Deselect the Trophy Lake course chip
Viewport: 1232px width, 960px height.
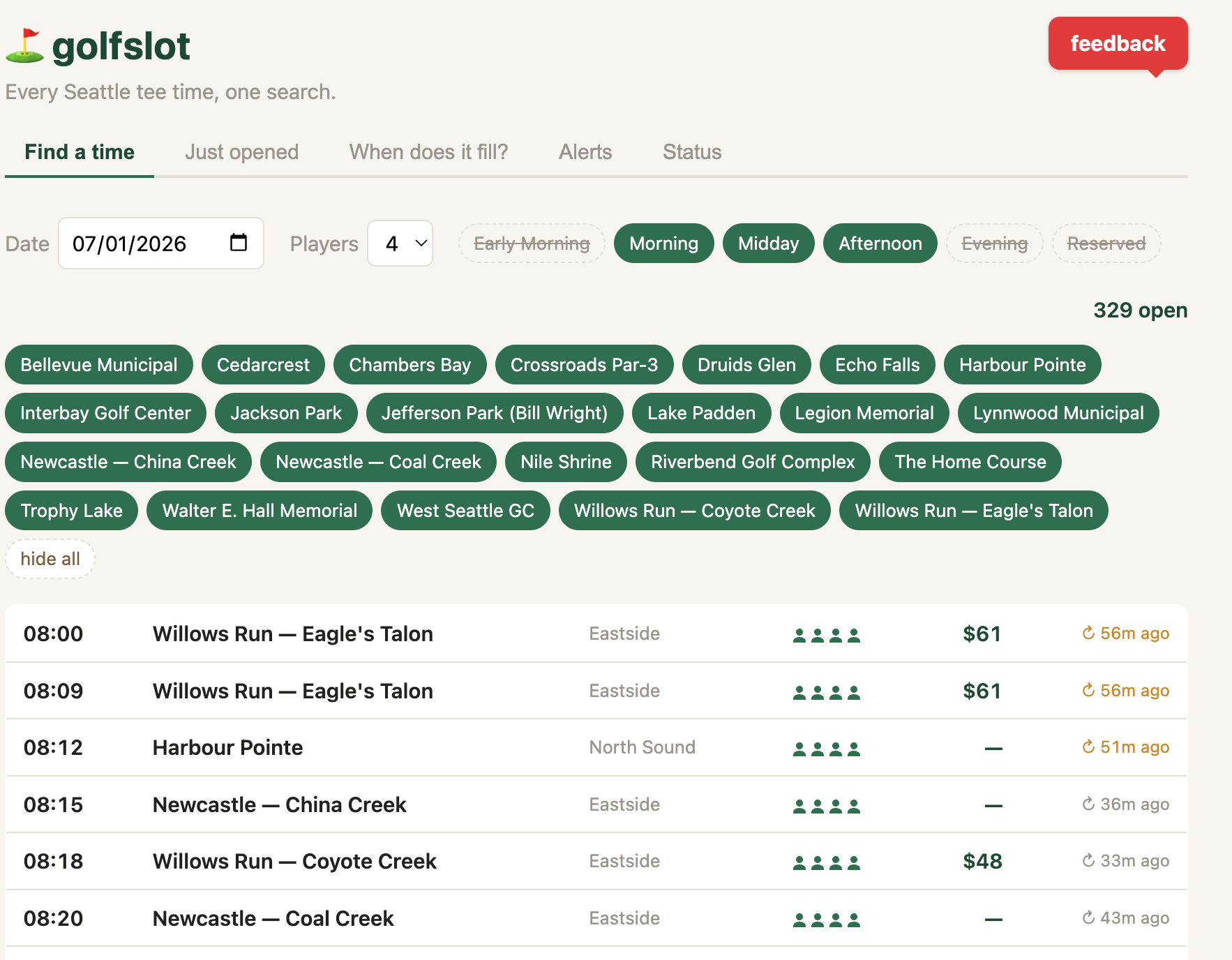pyautogui.click(x=71, y=511)
